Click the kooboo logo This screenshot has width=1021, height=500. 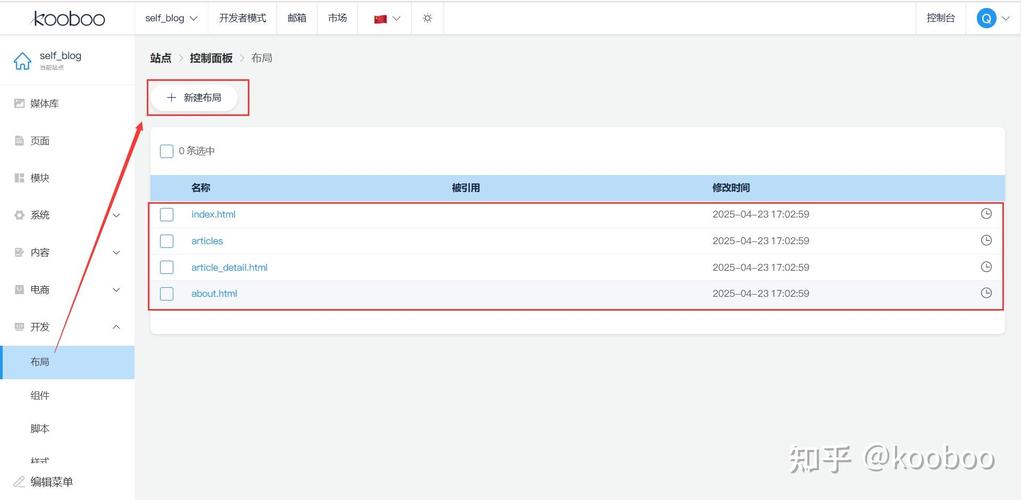[67, 19]
